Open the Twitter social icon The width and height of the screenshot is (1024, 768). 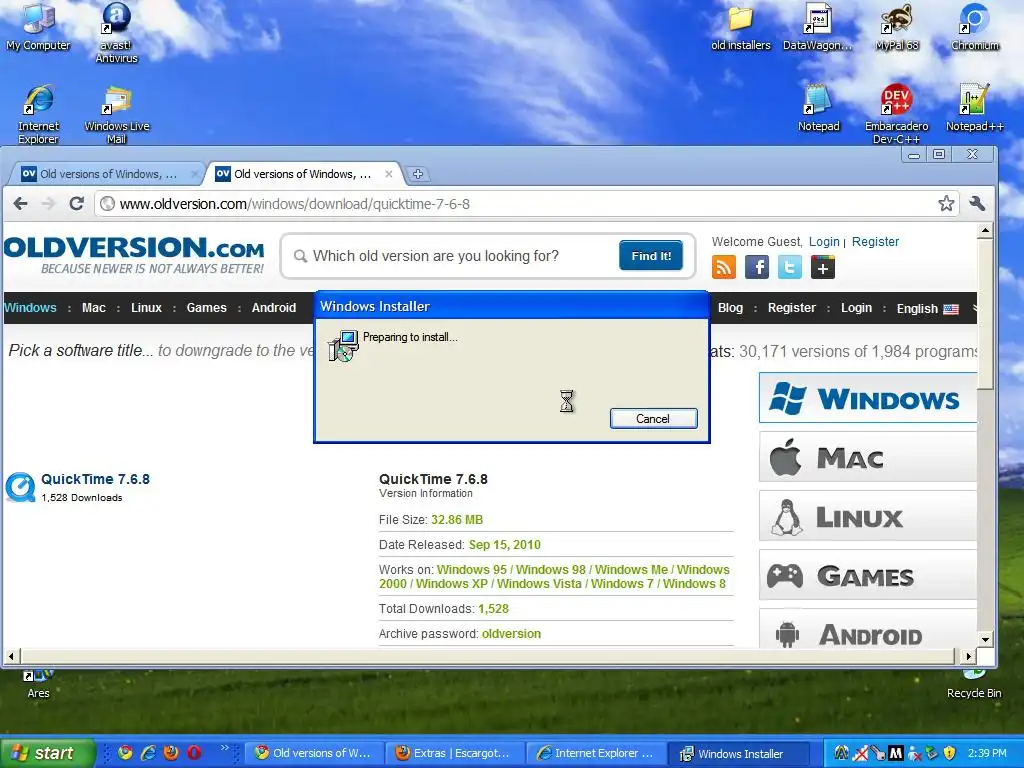coord(790,267)
